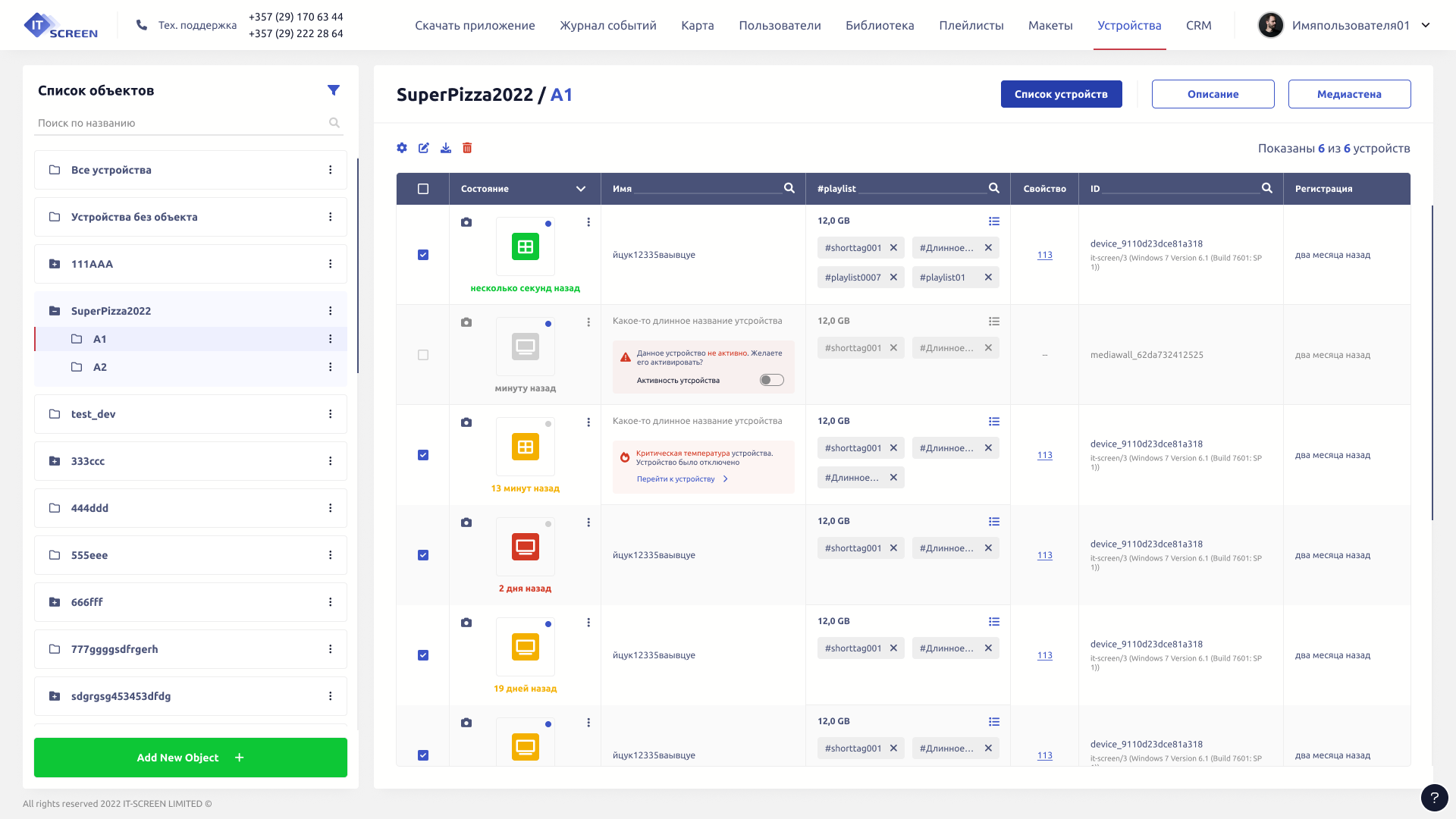This screenshot has height=819, width=1456.
Task: Expand the Состояние column dropdown
Action: coord(581,189)
